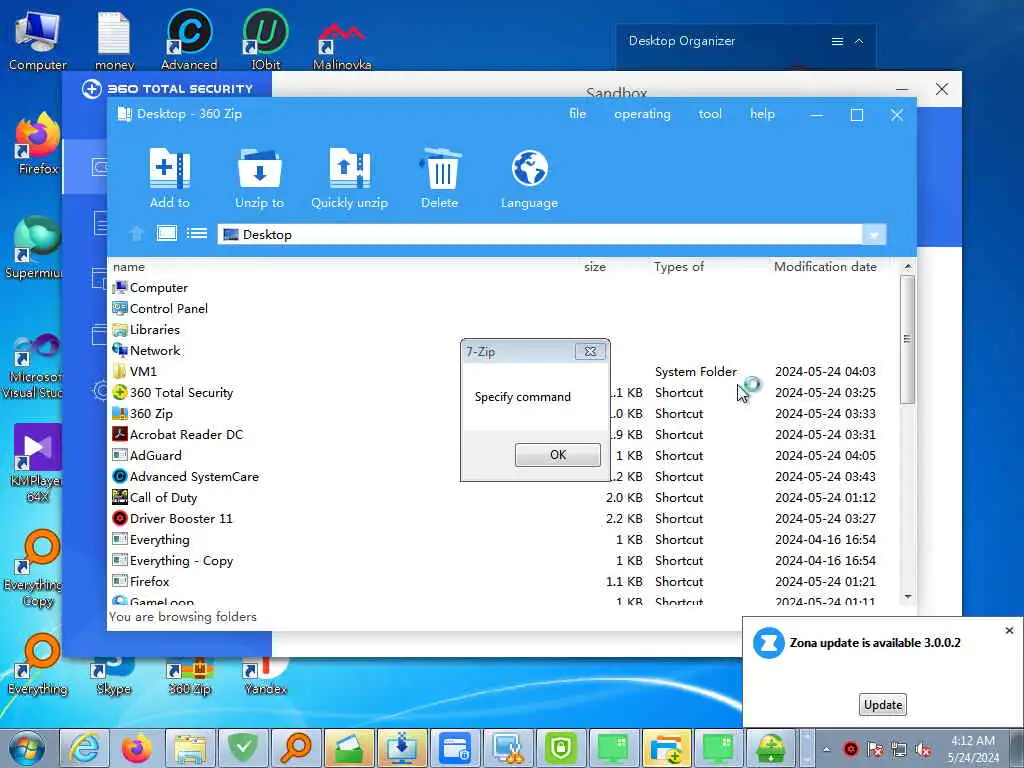Show hidden system tray icons
Viewport: 1024px width, 768px height.
pyautogui.click(x=826, y=749)
